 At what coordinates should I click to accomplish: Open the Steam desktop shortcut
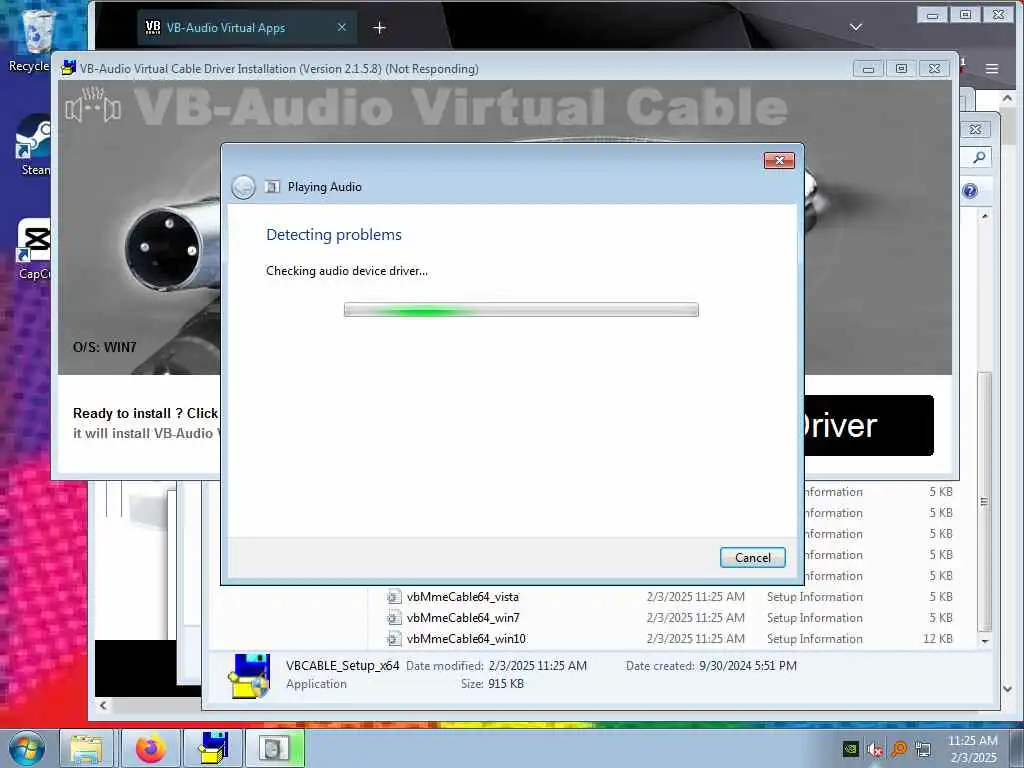(x=33, y=145)
